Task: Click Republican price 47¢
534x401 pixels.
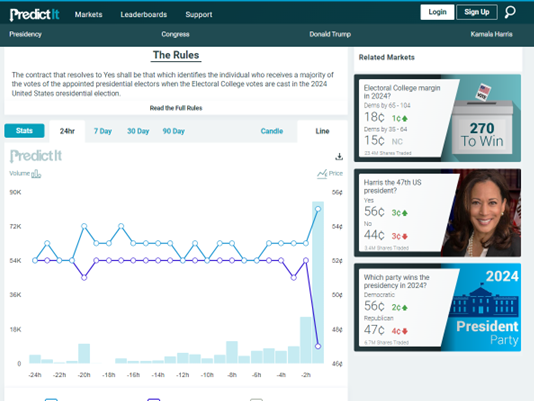Action: (x=374, y=330)
